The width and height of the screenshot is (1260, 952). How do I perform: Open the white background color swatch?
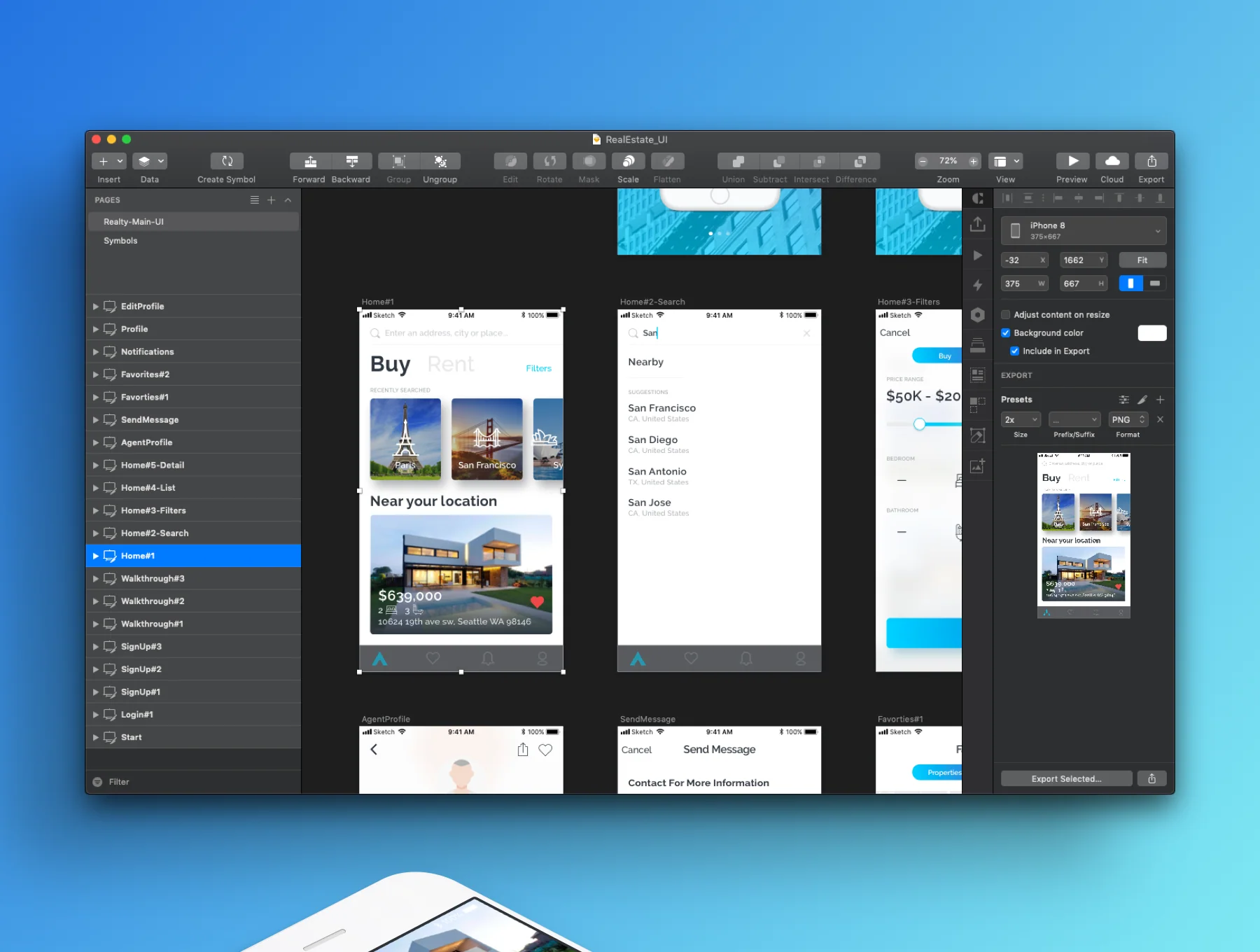[x=1152, y=333]
